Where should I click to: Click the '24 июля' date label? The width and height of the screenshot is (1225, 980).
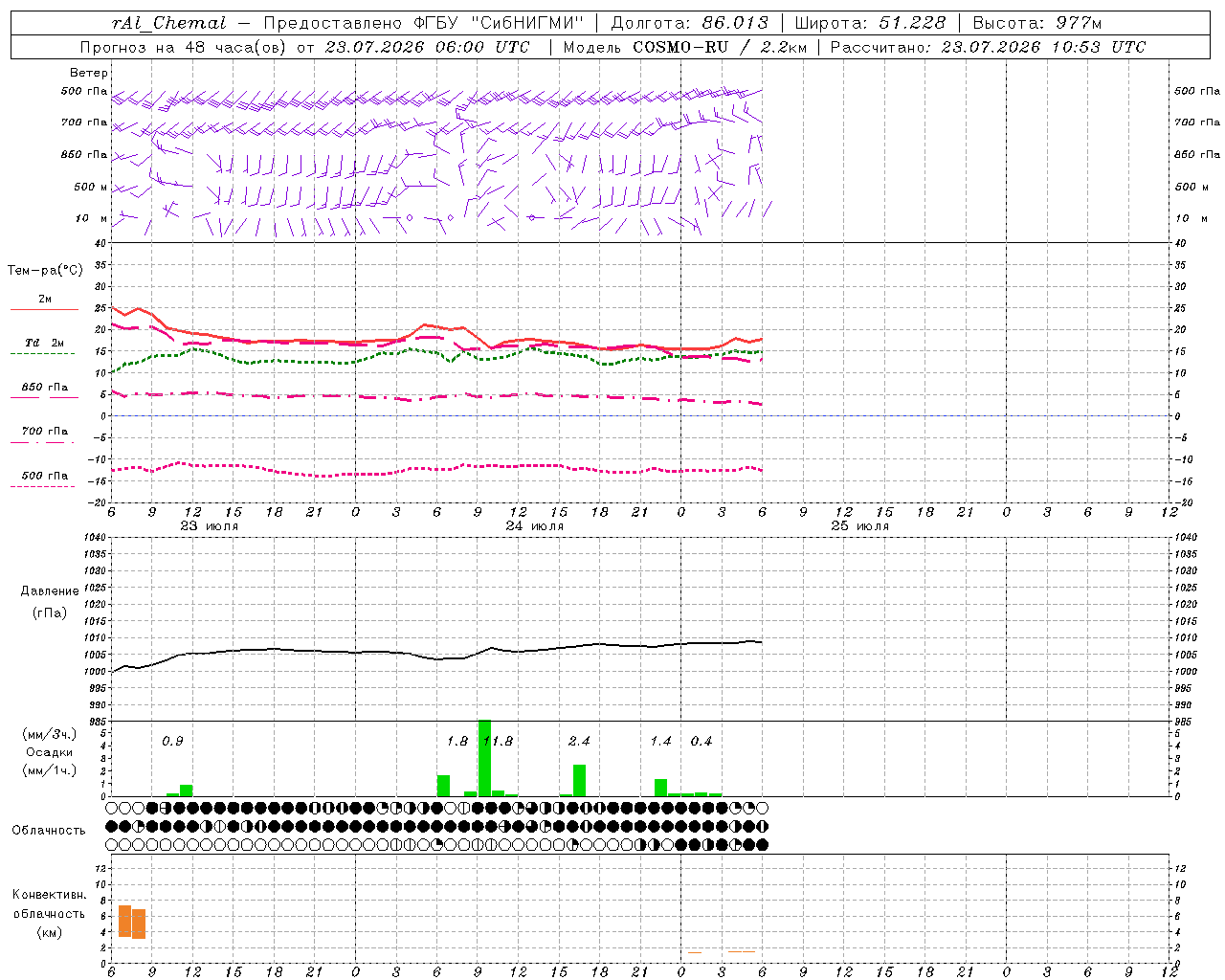tap(534, 525)
